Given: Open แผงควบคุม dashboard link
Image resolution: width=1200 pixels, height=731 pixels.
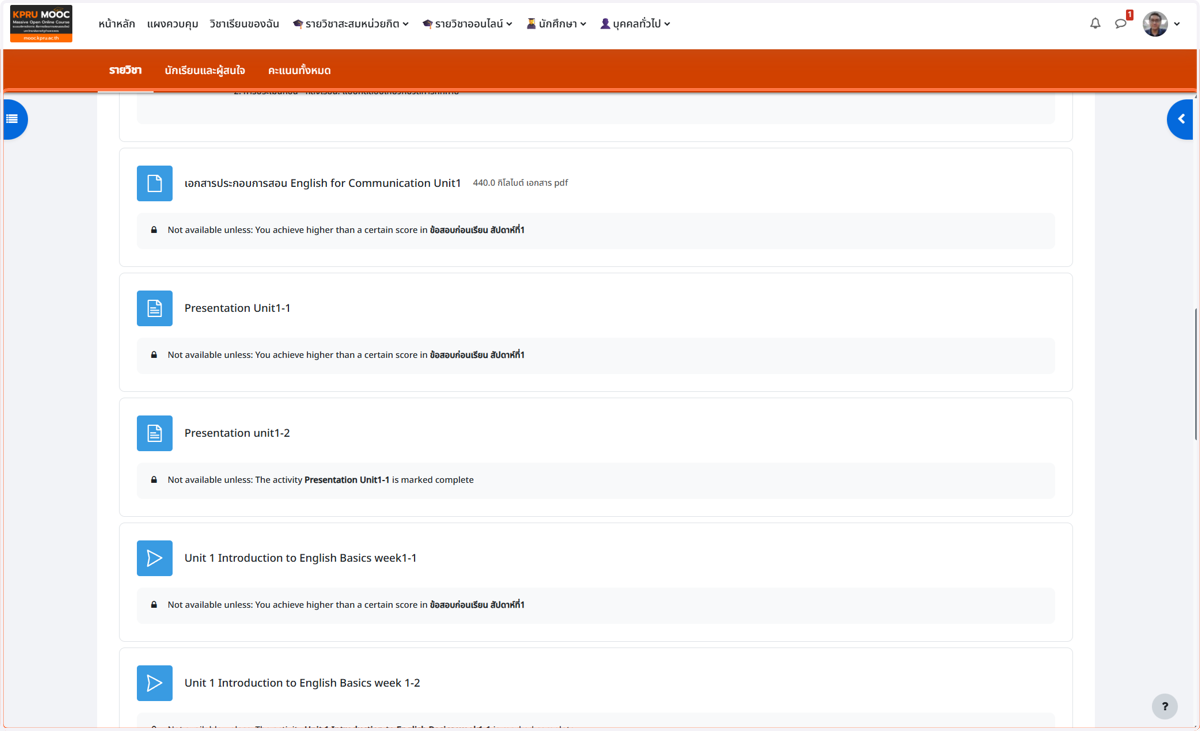Looking at the screenshot, I should pos(172,24).
